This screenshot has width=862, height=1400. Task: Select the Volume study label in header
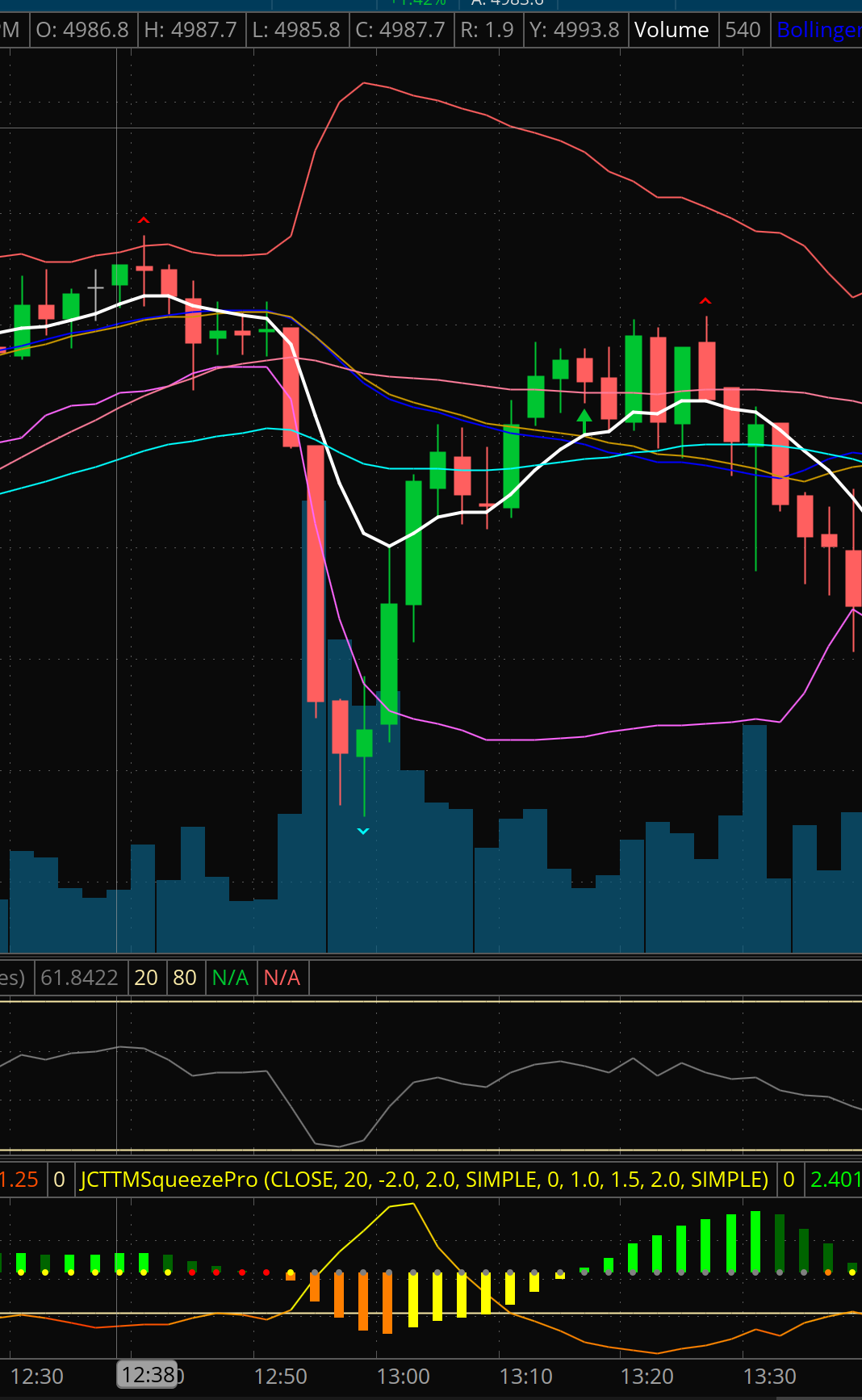pos(671,31)
